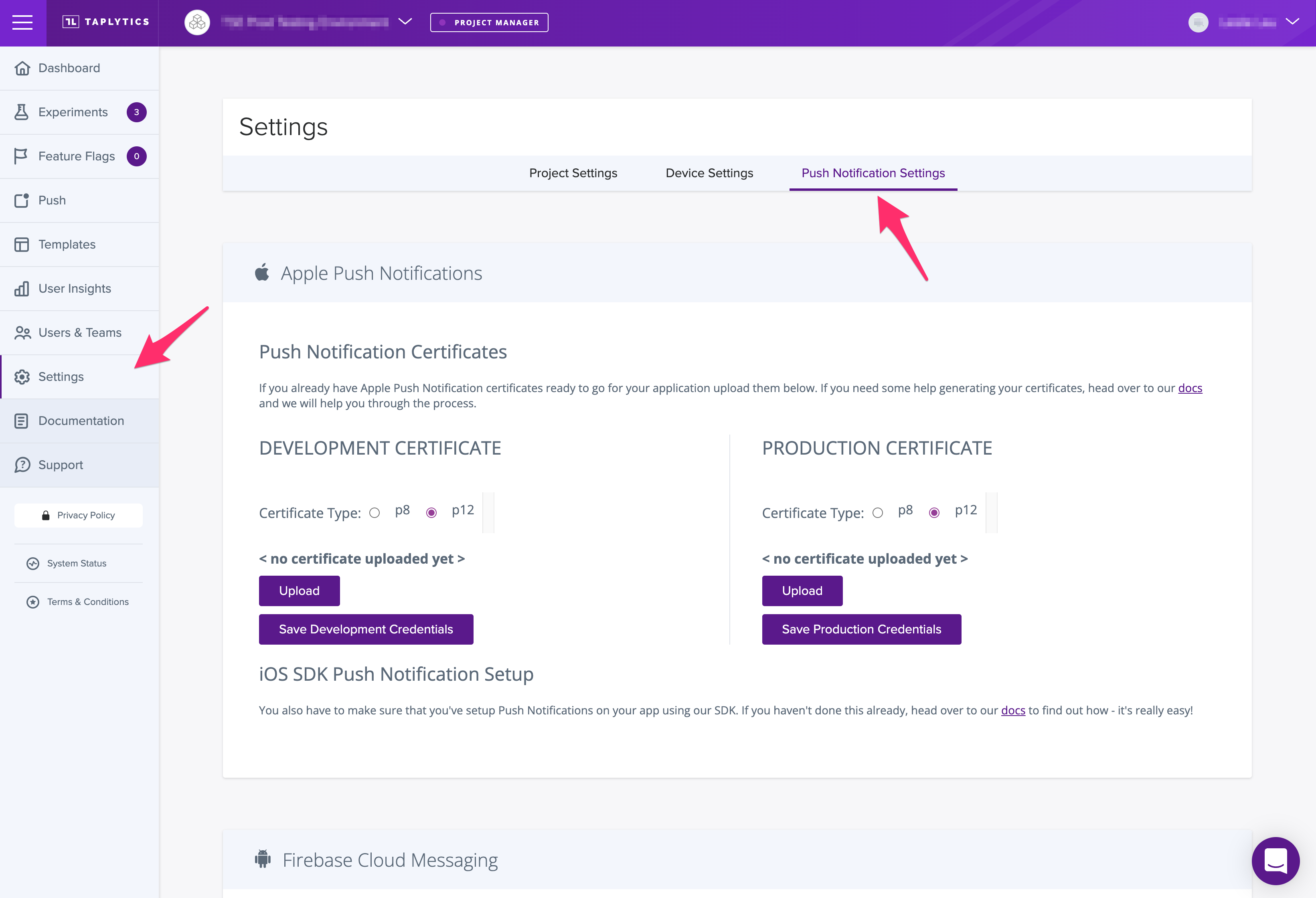The image size is (1316, 898).
Task: Switch to the Device Settings tab
Action: point(709,173)
